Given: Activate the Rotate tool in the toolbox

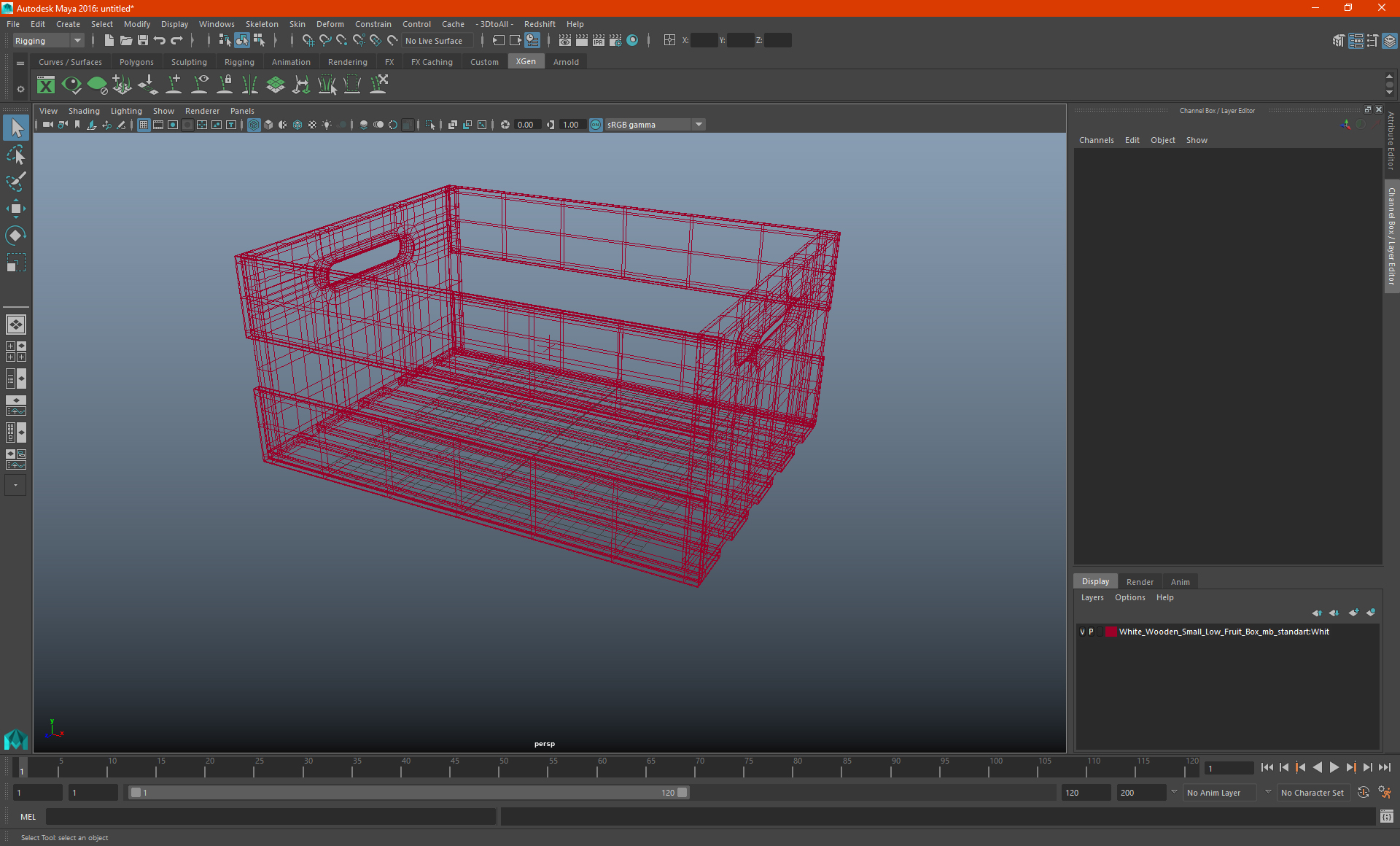Looking at the screenshot, I should [15, 236].
